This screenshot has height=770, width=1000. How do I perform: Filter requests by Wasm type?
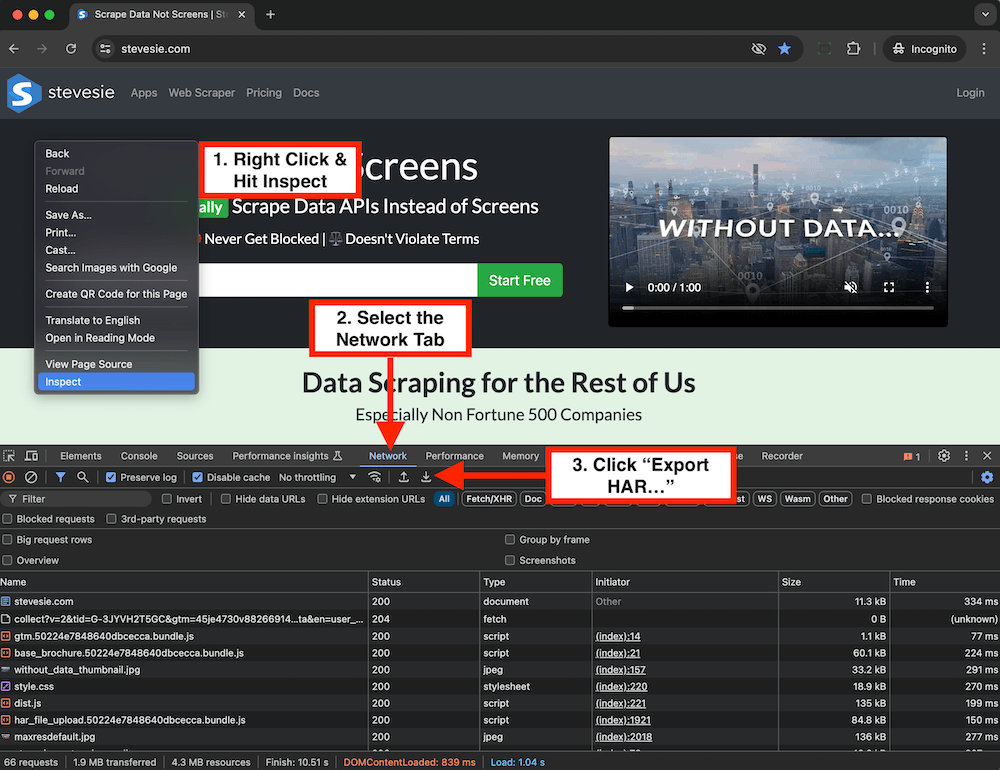(797, 499)
